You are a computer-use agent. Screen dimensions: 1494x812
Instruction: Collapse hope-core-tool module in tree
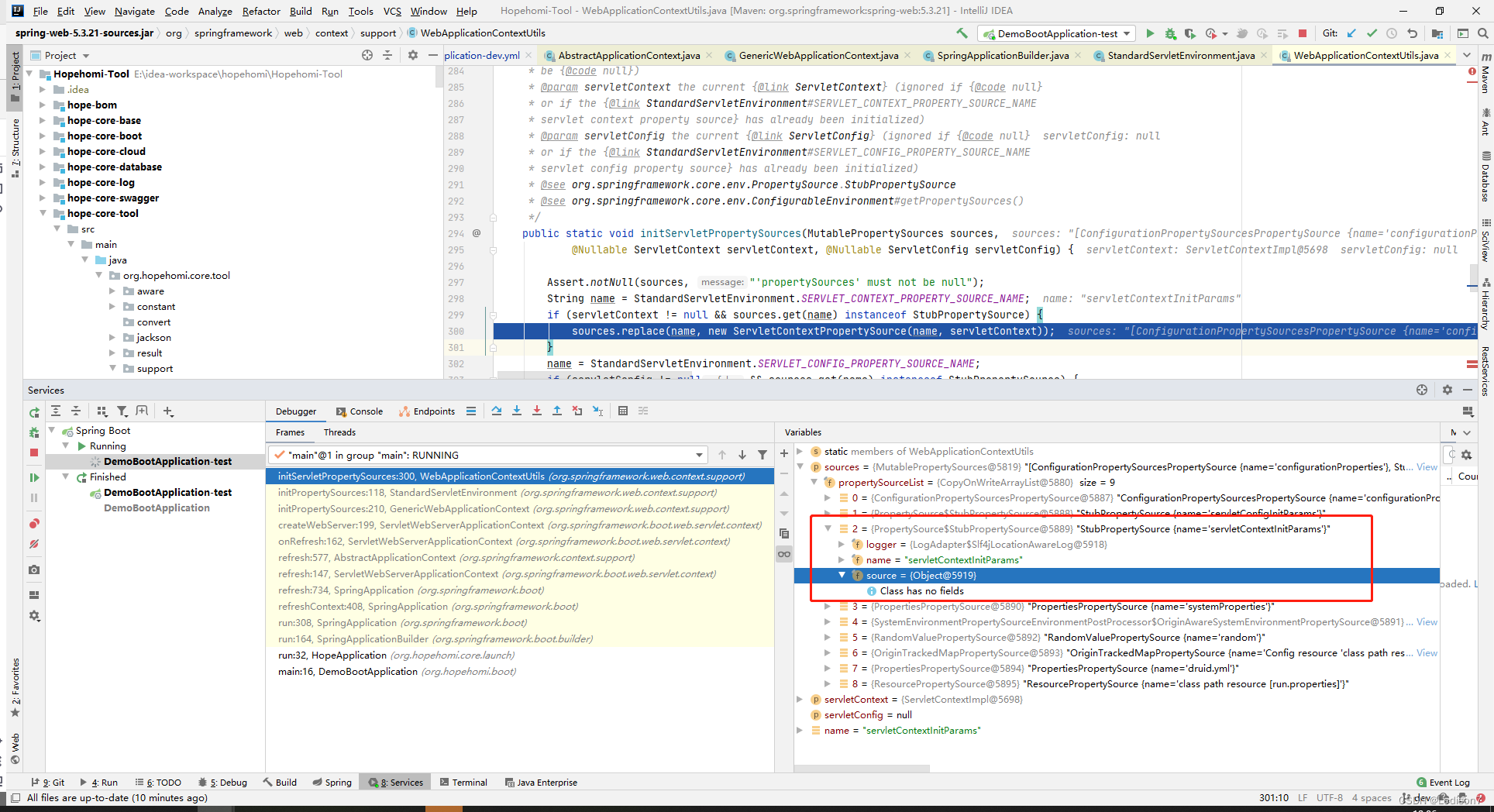[42, 213]
